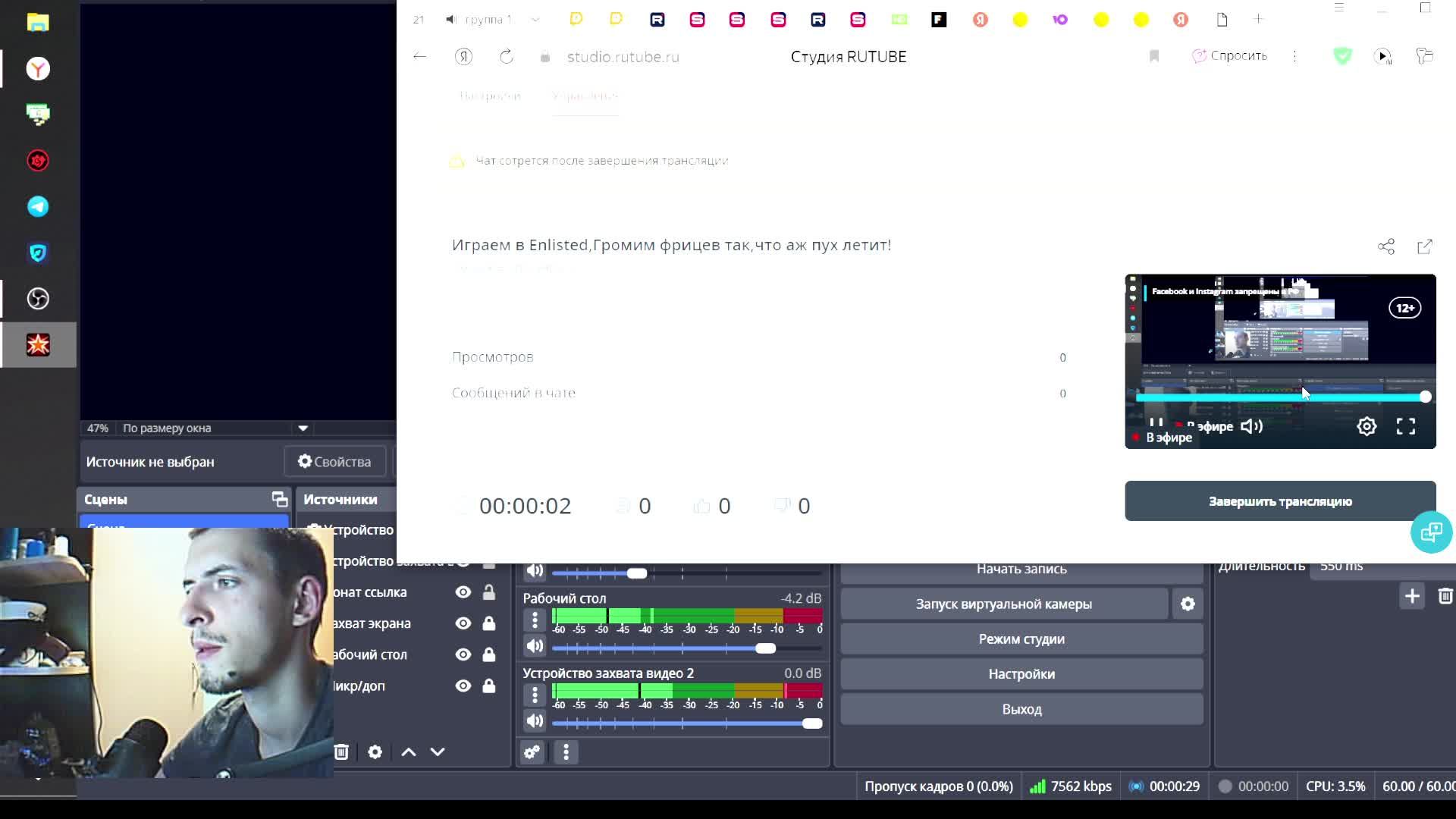Switch to the Настройки tab on Rutube

[x=490, y=96]
